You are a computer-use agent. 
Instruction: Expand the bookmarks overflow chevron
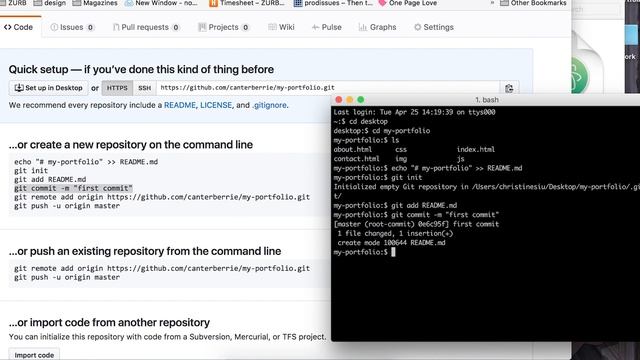[492, 3]
